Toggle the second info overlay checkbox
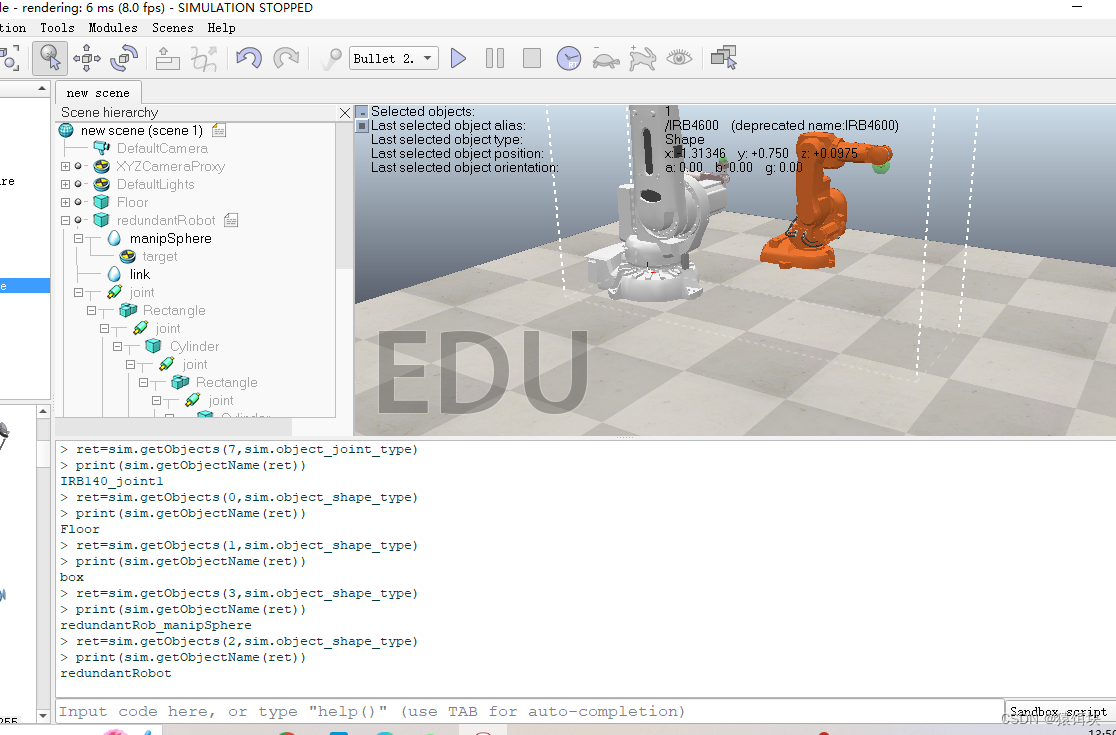Screen dimensions: 1116x735 [362, 126]
